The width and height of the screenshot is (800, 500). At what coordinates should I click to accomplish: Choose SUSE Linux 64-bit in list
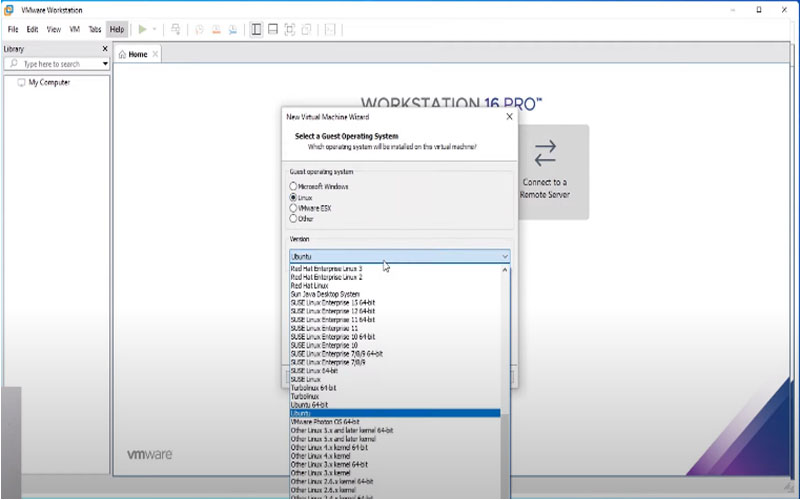pos(395,370)
